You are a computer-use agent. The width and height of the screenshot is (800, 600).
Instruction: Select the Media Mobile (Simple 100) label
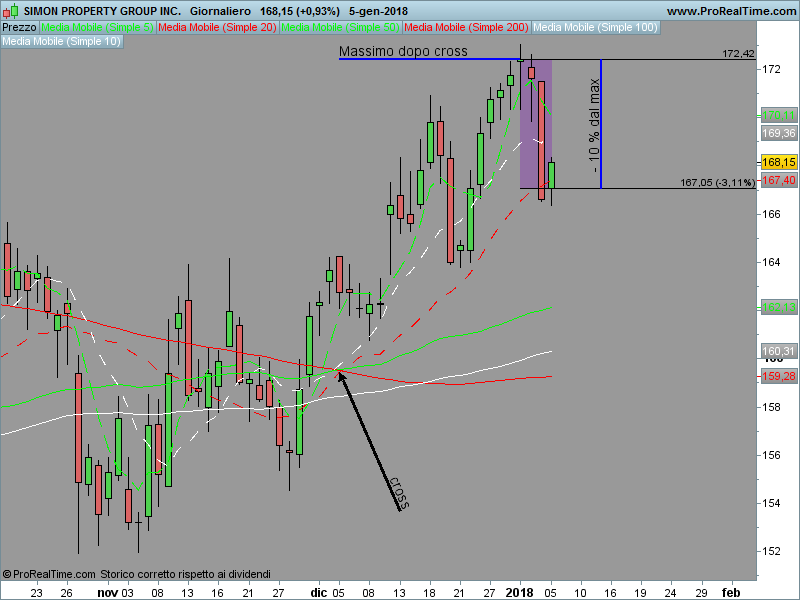pos(595,27)
